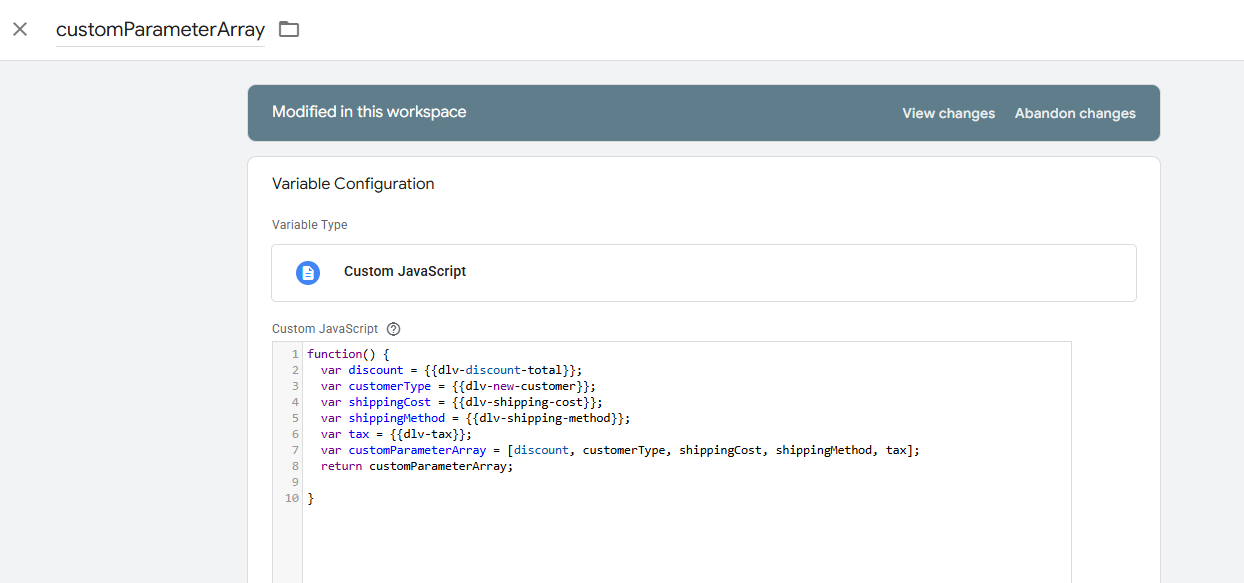
Task: Click 'return customParameterArray;' line
Action: pos(417,466)
